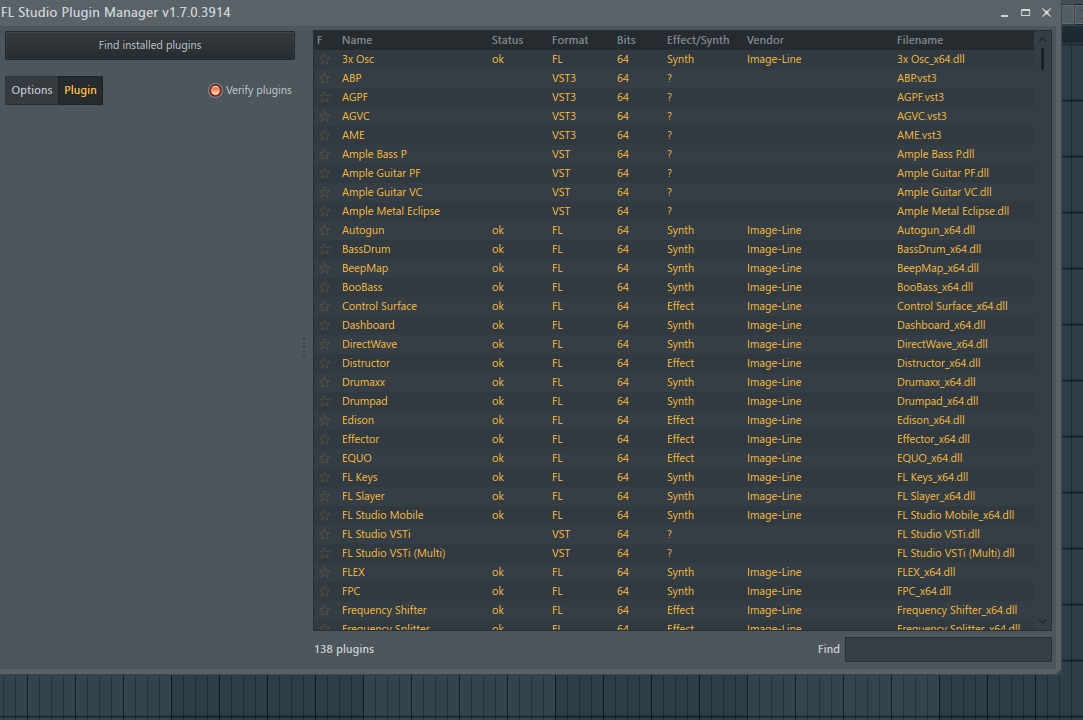Star the Control Surface plugin
Viewport: 1083px width, 720px height.
(x=324, y=306)
